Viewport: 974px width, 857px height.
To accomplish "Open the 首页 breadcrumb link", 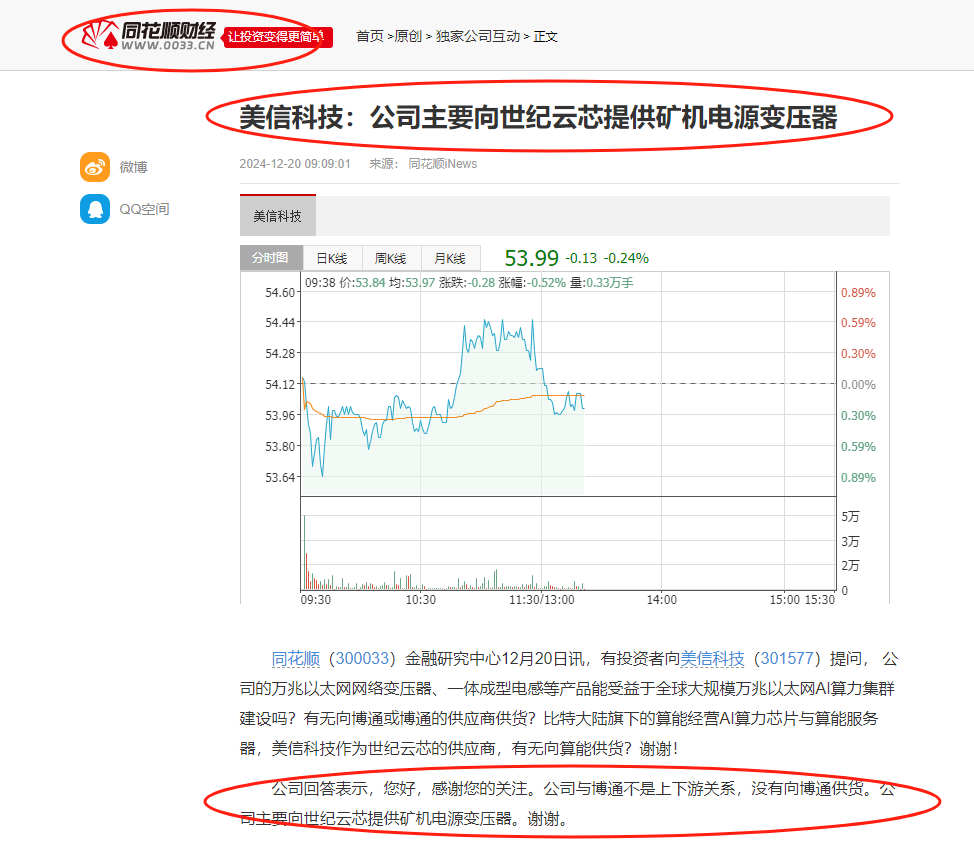I will 370,37.
